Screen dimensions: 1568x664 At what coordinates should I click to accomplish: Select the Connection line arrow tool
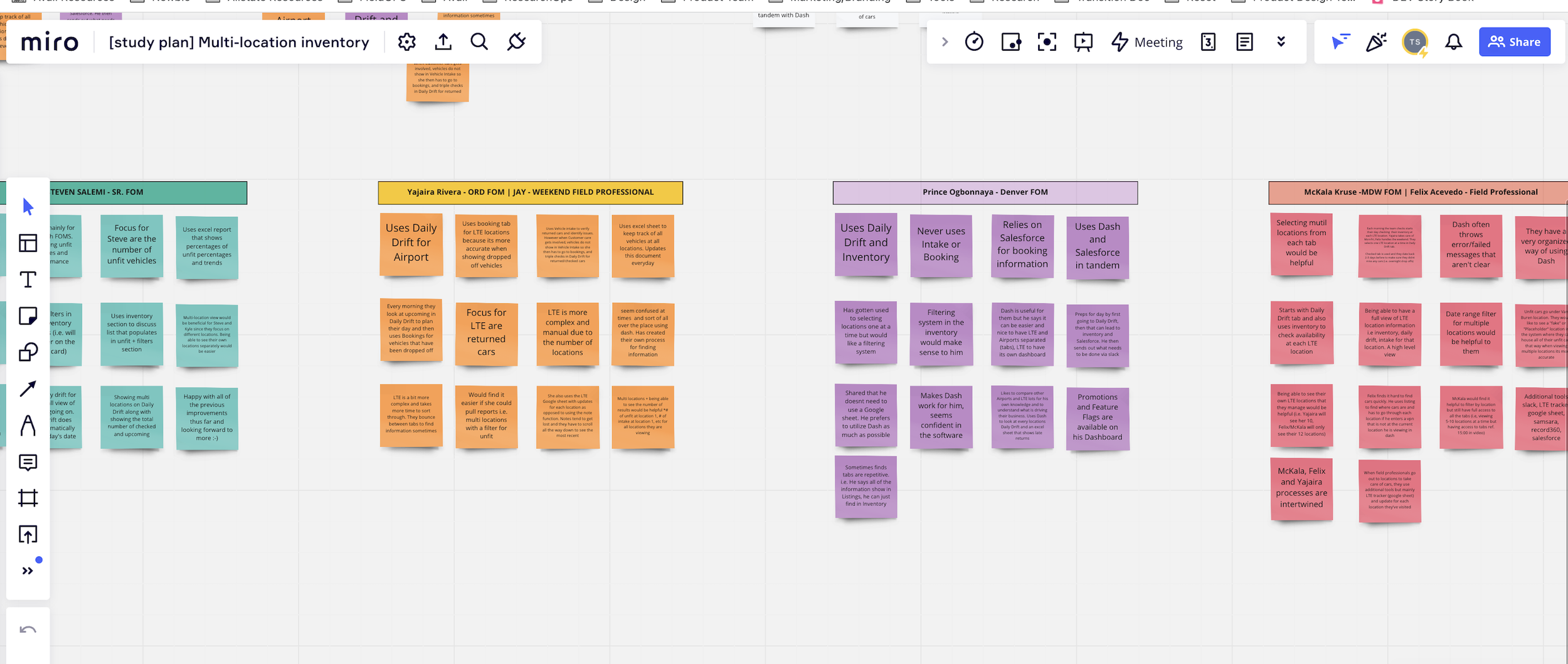(x=28, y=389)
